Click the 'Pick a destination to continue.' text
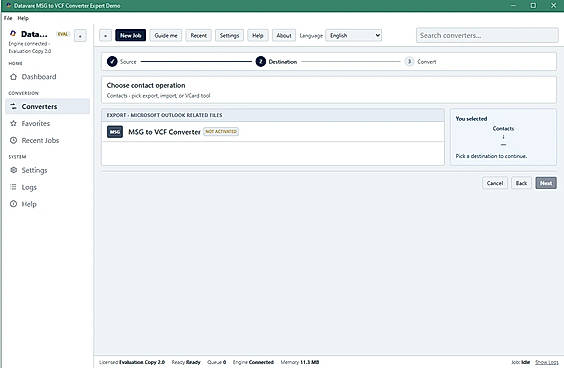 coord(491,156)
